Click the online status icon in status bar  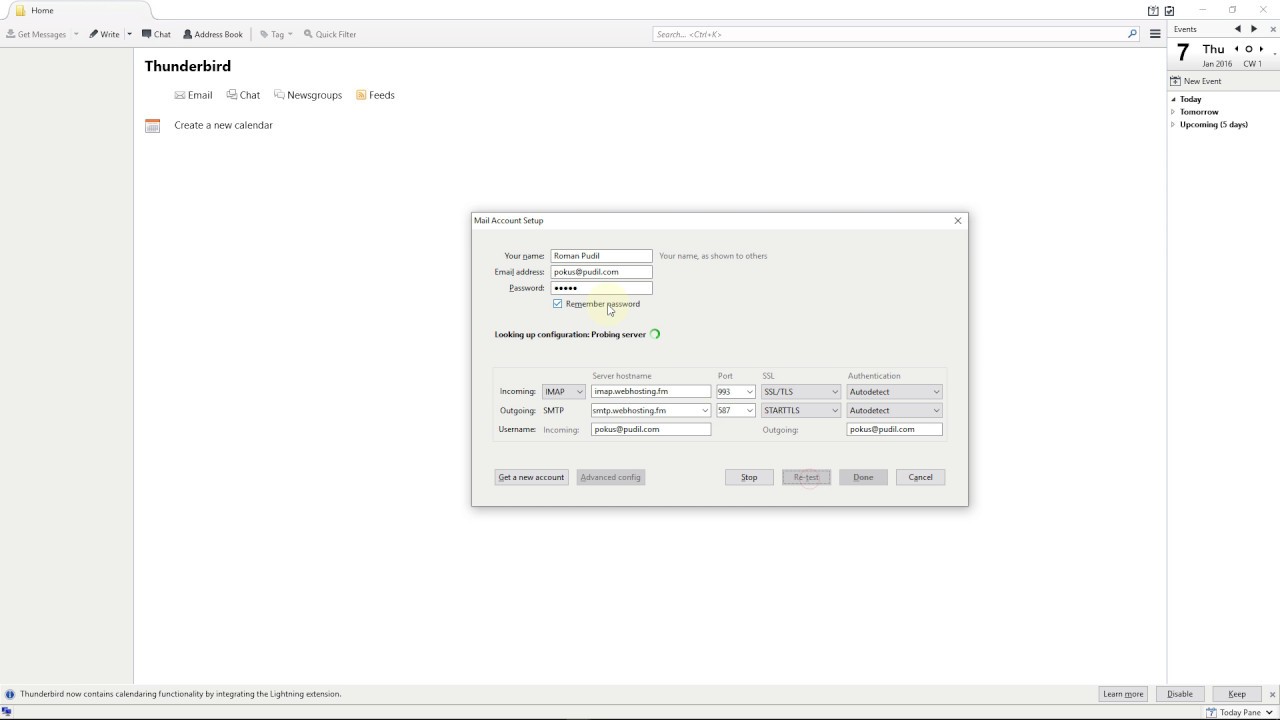click(7, 712)
